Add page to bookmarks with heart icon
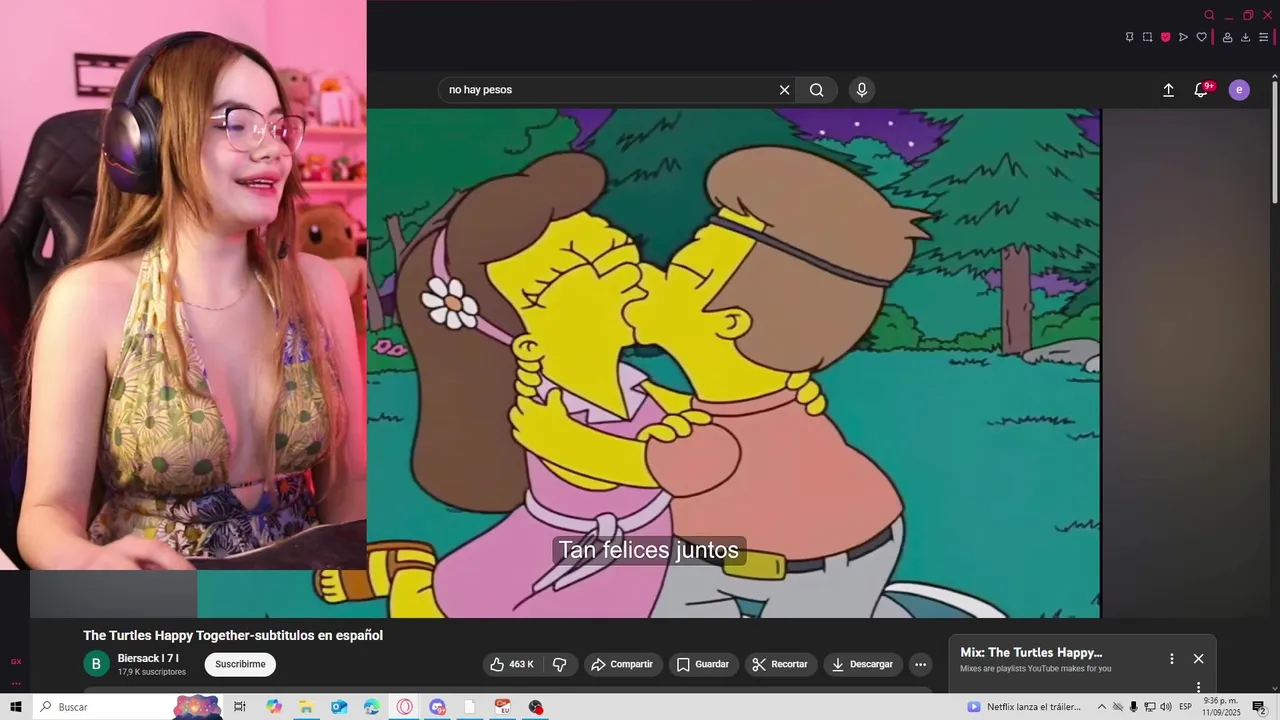 (x=1201, y=37)
